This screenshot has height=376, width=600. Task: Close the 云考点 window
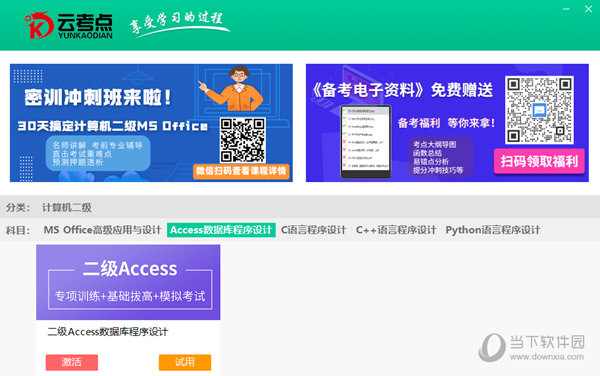[x=588, y=9]
